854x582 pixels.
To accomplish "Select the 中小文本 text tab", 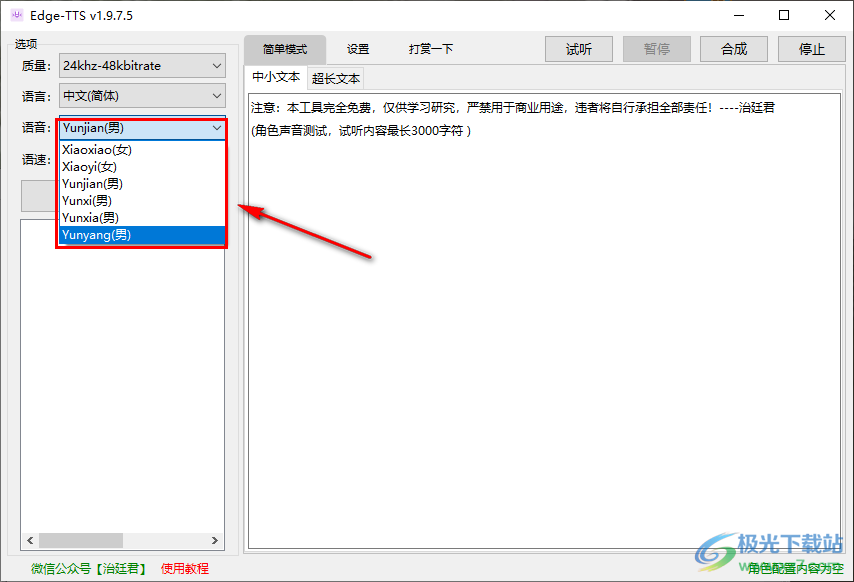I will pos(276,77).
